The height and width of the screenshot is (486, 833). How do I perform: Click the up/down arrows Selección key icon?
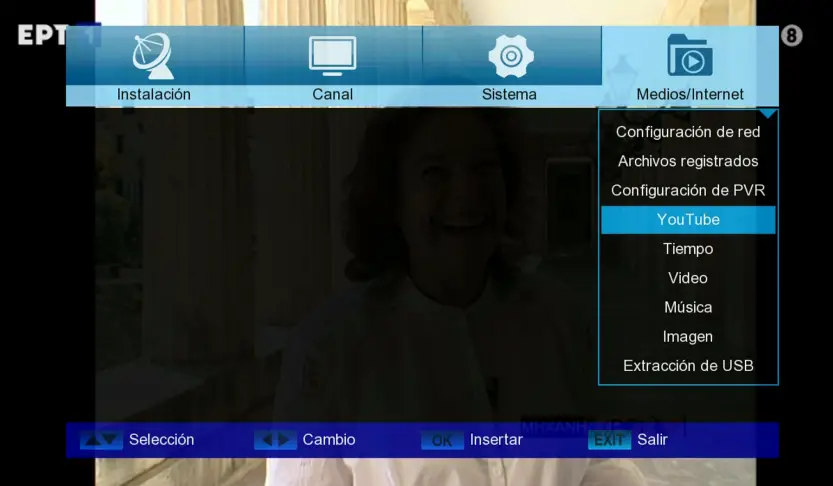pyautogui.click(x=101, y=440)
